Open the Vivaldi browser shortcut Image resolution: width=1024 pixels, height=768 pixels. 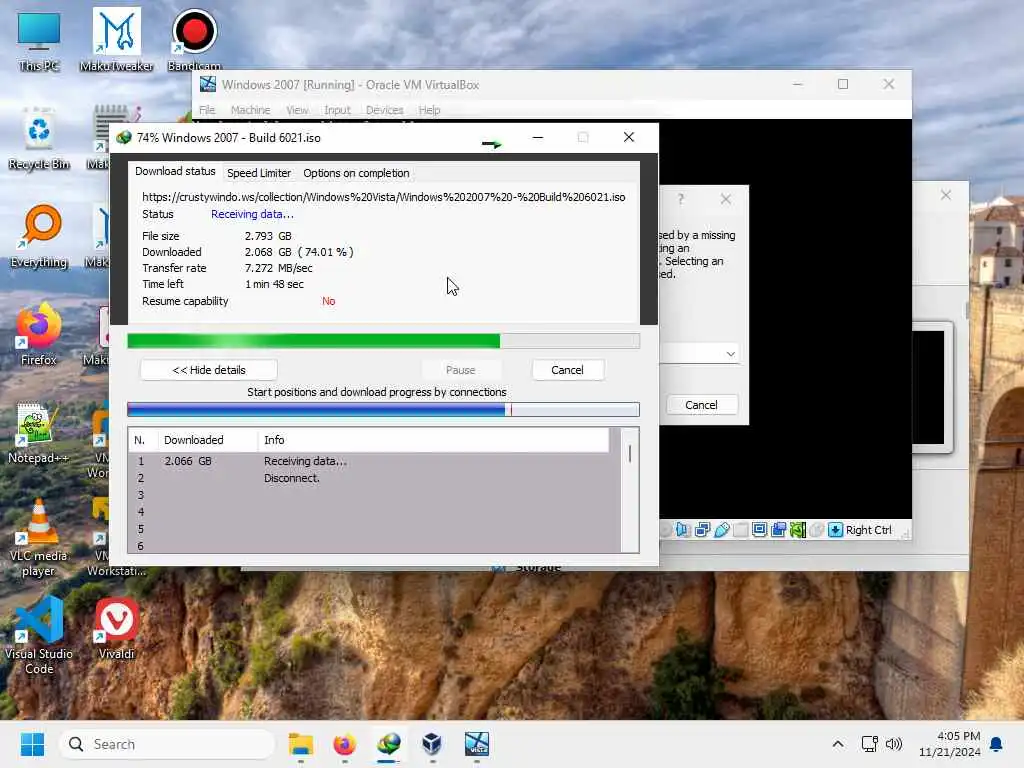[x=117, y=628]
